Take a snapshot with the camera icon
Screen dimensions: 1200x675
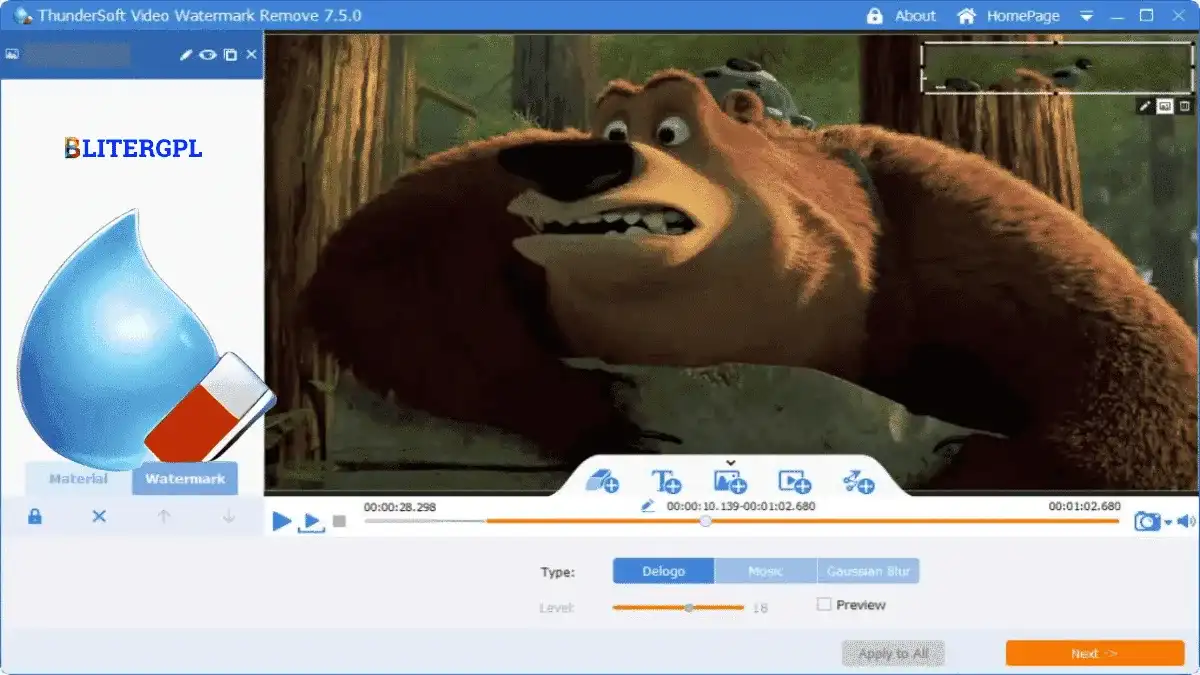tap(1147, 521)
